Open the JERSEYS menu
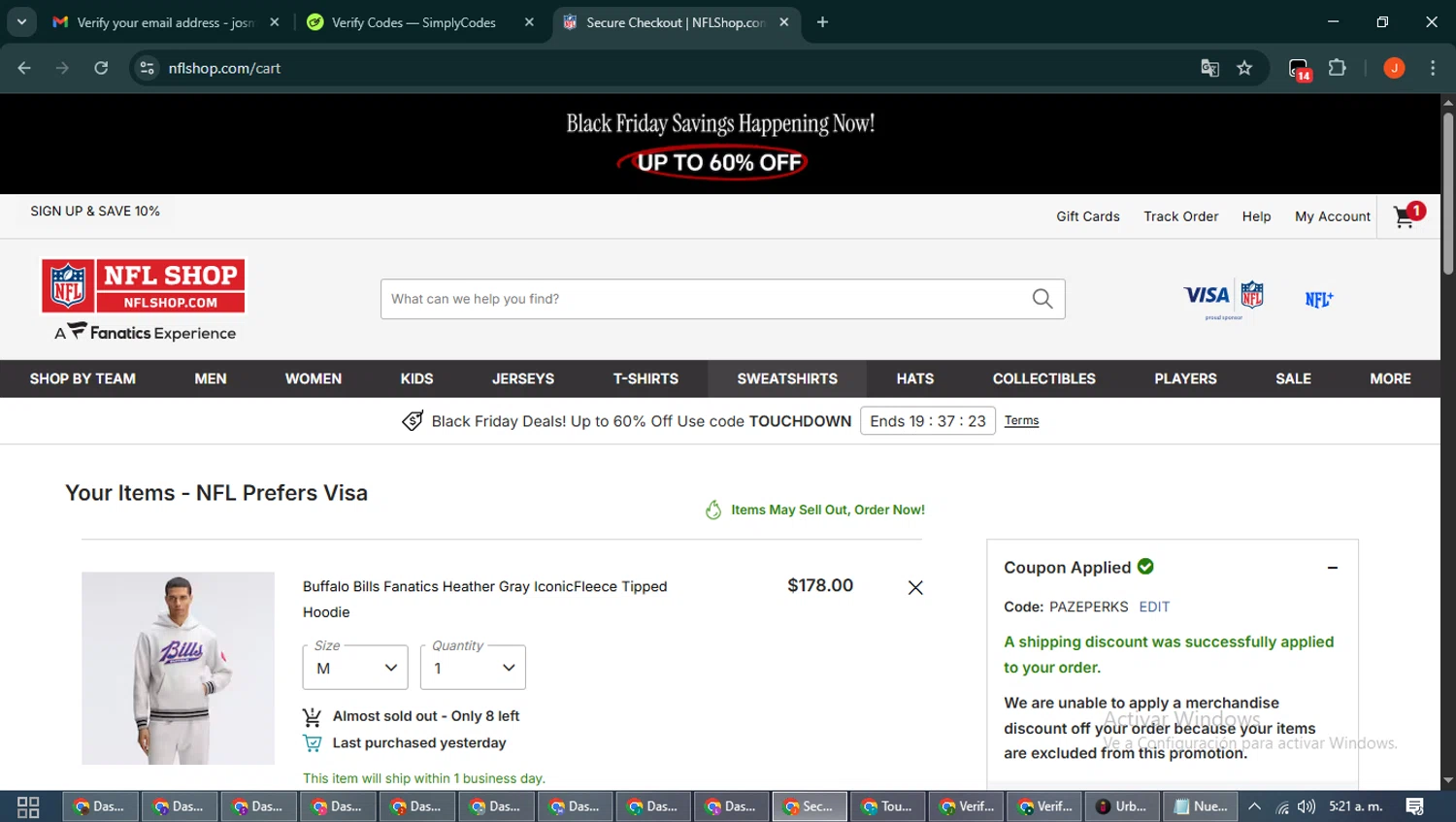 pyautogui.click(x=523, y=378)
